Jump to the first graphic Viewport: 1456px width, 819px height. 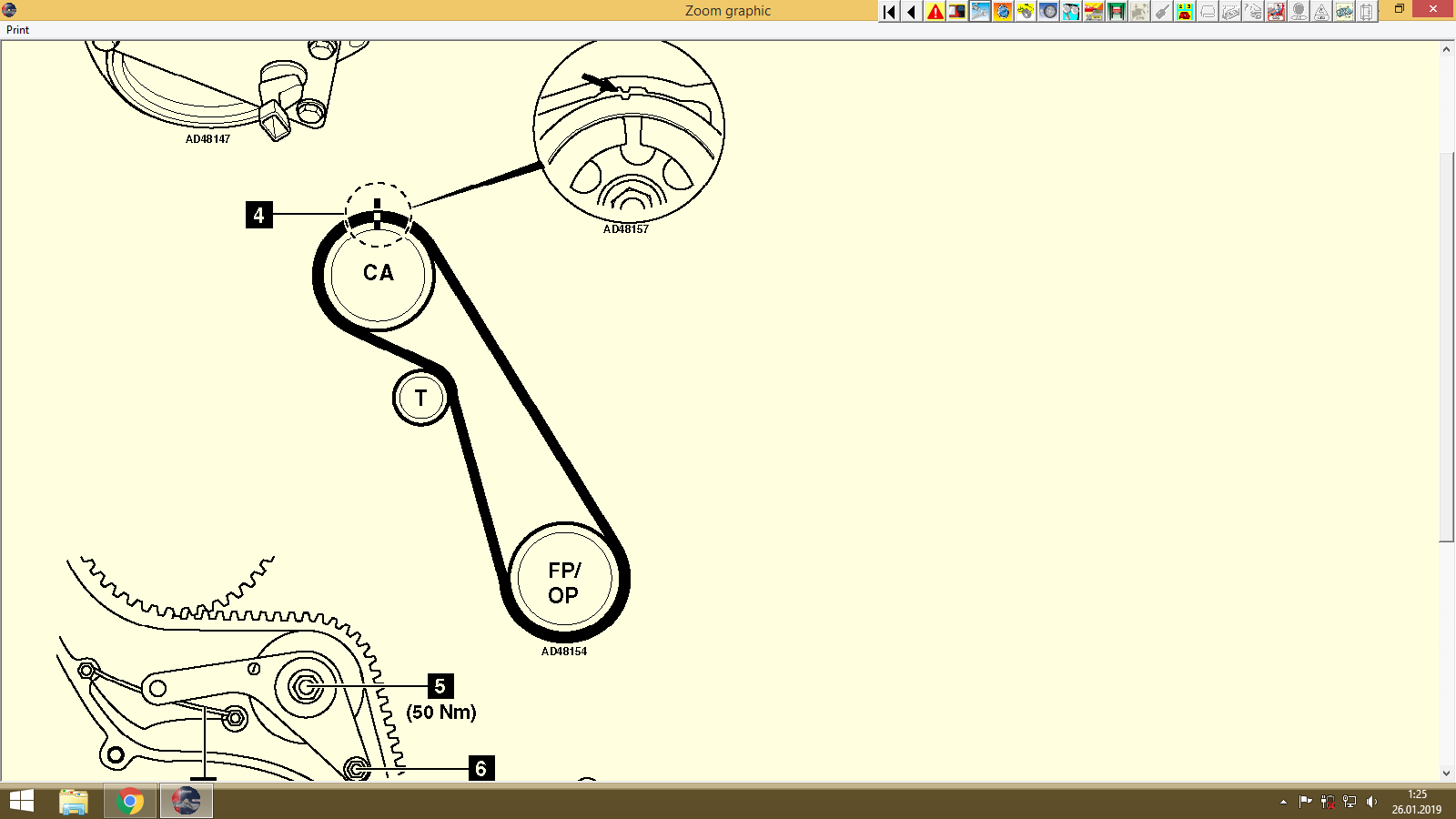click(x=888, y=12)
